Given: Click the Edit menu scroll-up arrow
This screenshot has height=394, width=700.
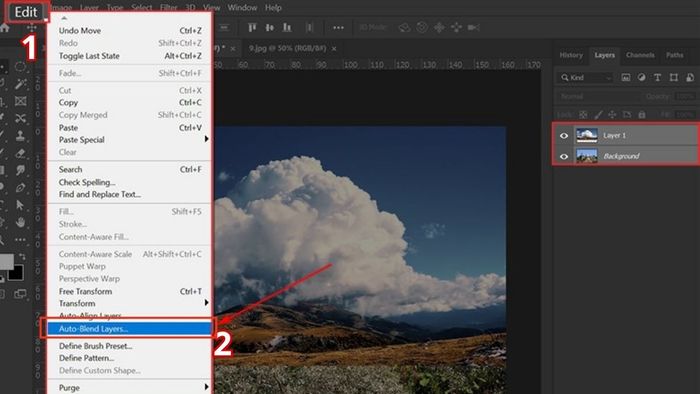Looking at the screenshot, I should click(64, 18).
